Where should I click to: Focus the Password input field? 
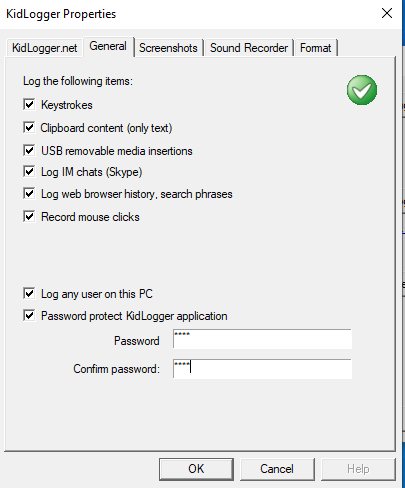point(262,339)
